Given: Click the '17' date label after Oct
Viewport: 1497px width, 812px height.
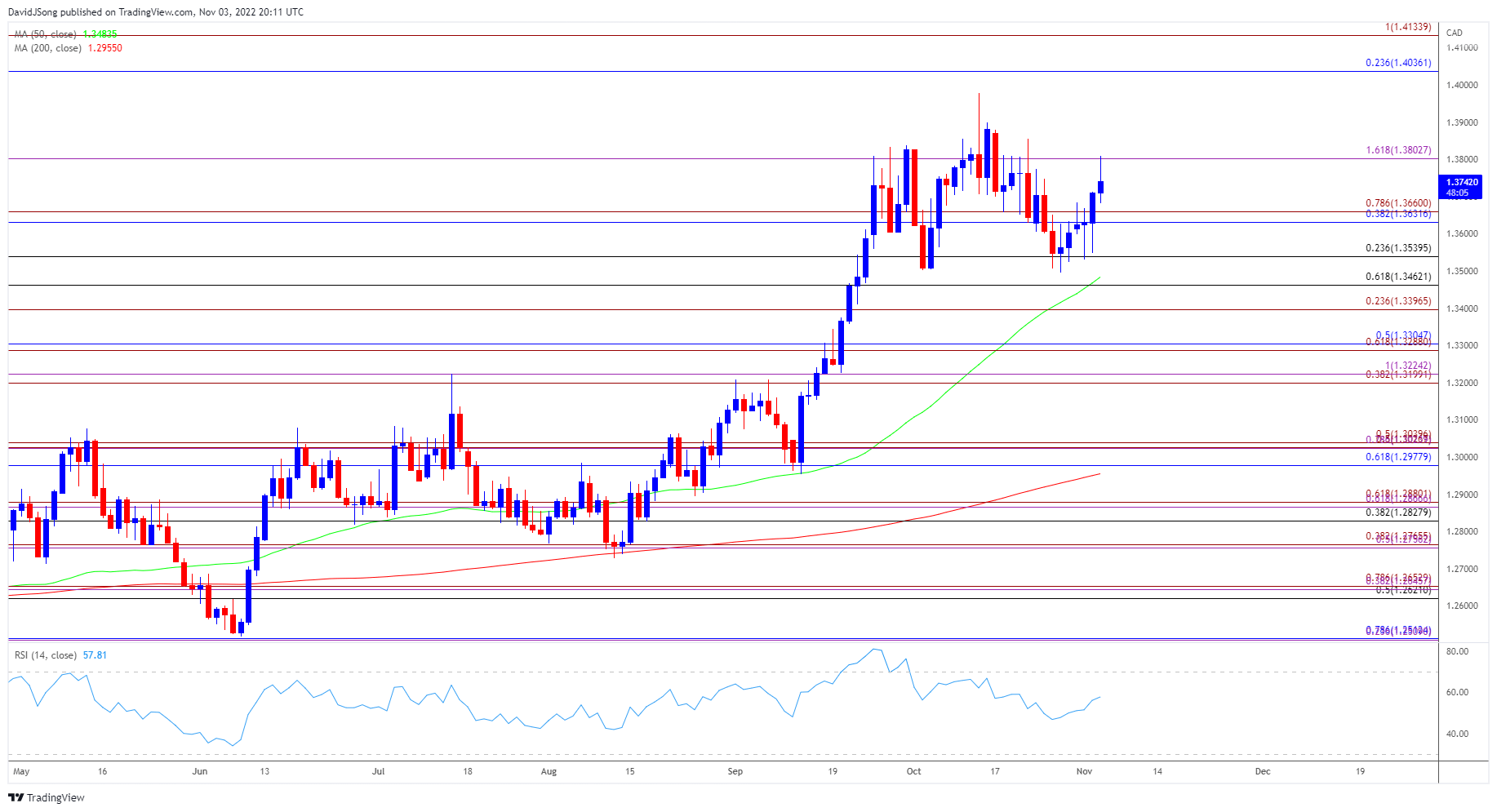Looking at the screenshot, I should click(995, 771).
